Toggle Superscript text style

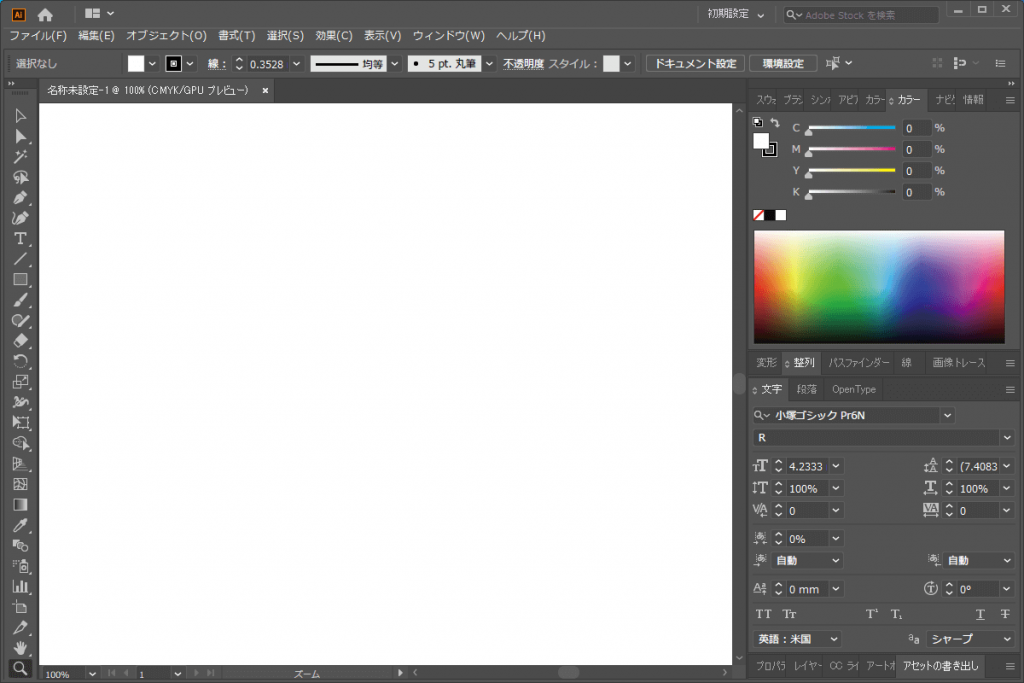[x=872, y=614]
